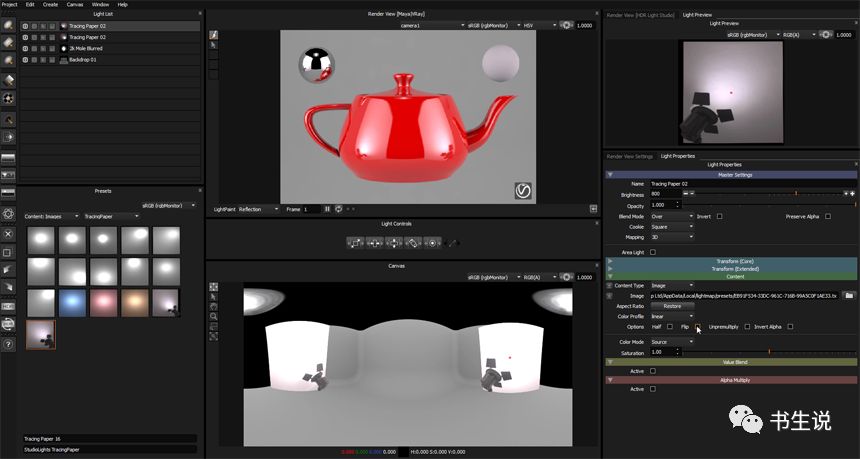Click the gradient light icon in left sidebar
860x459 pixels.
click(x=8, y=158)
